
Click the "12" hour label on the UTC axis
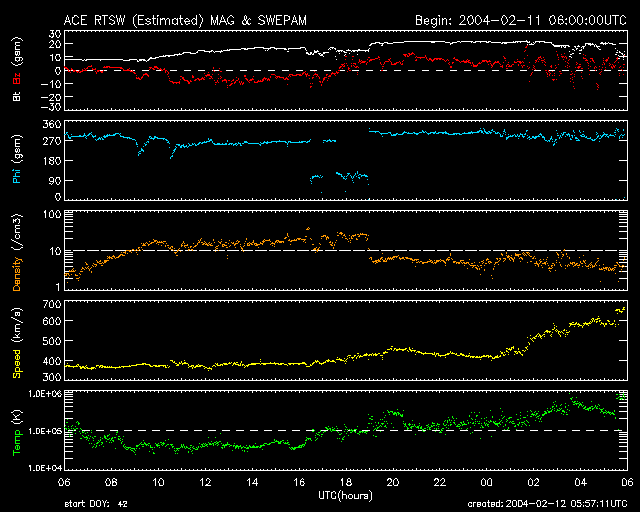pos(205,482)
